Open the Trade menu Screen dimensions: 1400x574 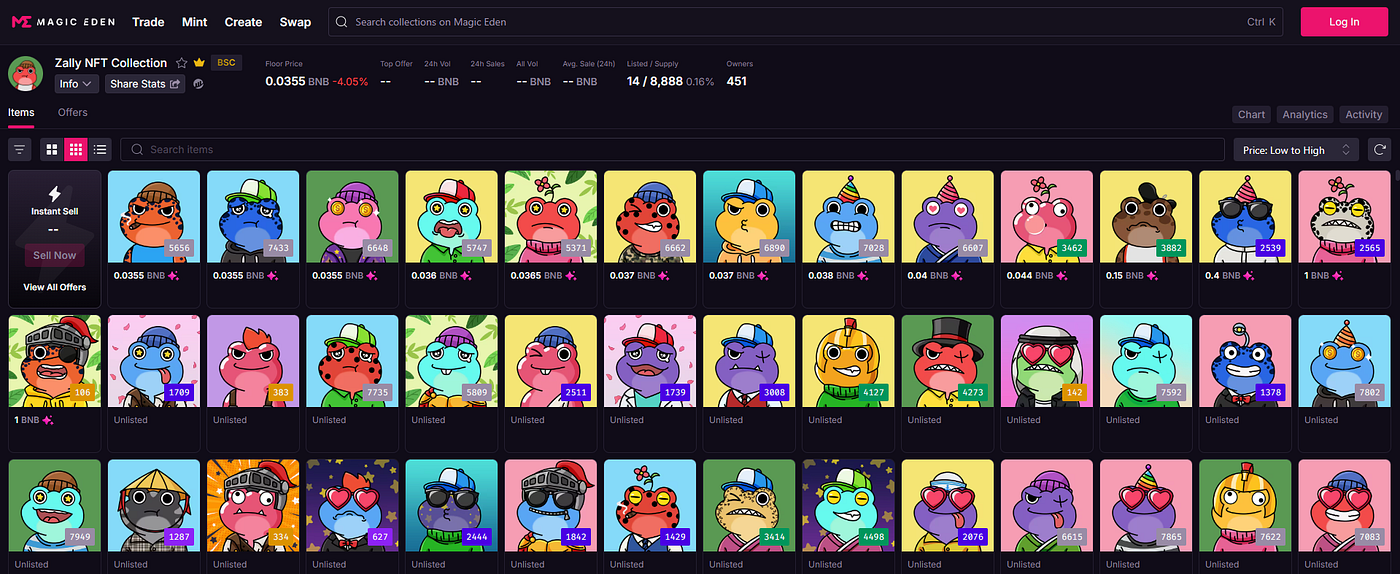(x=148, y=22)
